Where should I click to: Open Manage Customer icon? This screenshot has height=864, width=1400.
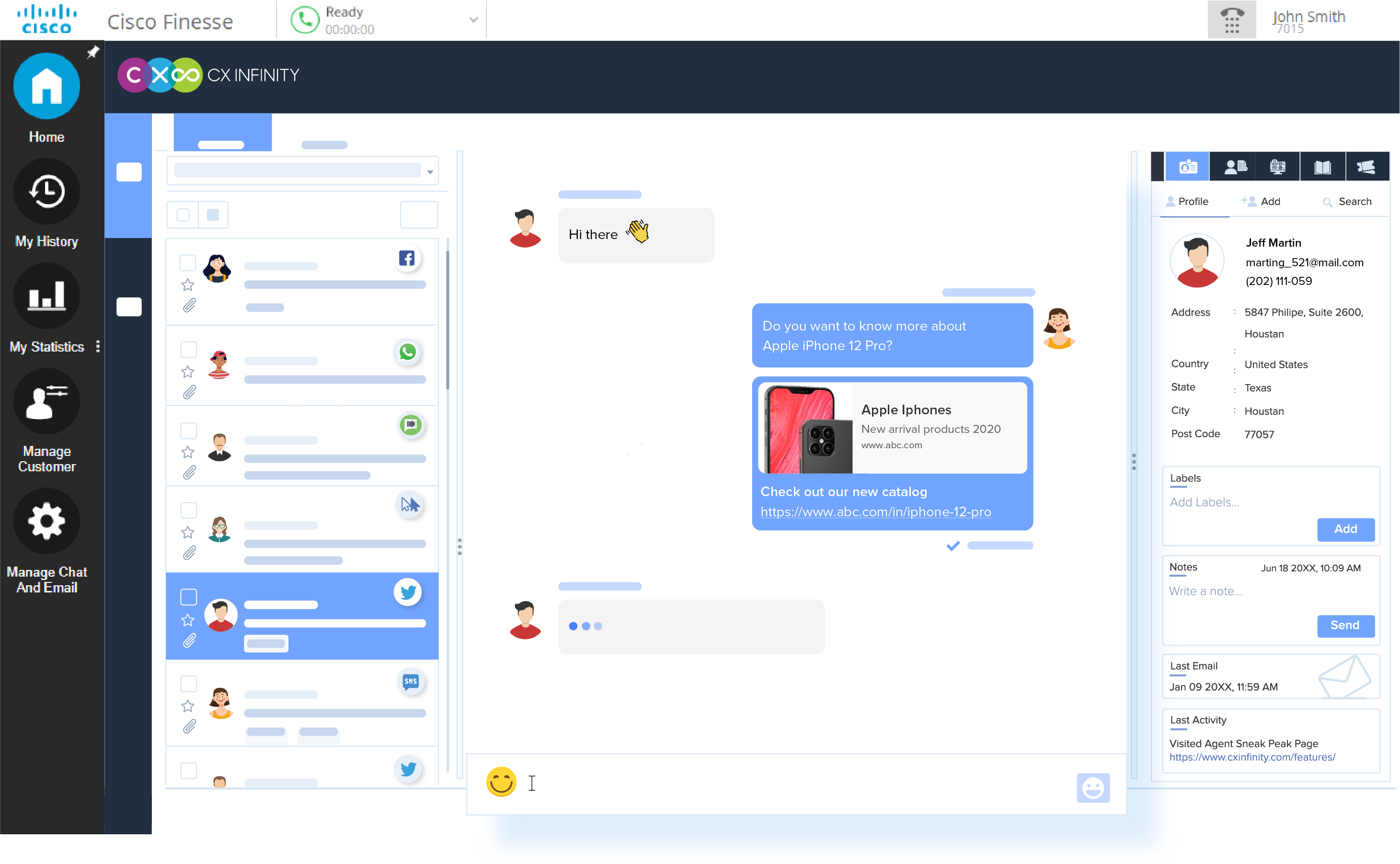(x=46, y=401)
